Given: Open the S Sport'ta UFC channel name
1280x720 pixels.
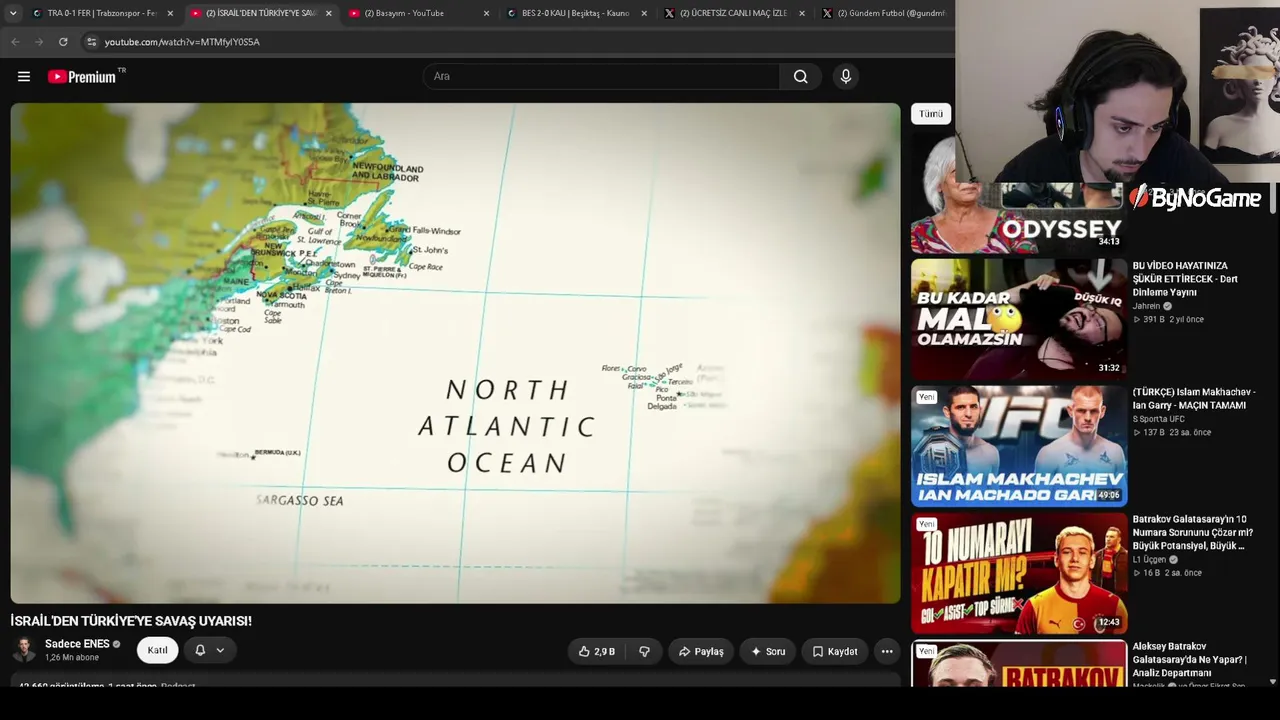Looking at the screenshot, I should pyautogui.click(x=1158, y=419).
